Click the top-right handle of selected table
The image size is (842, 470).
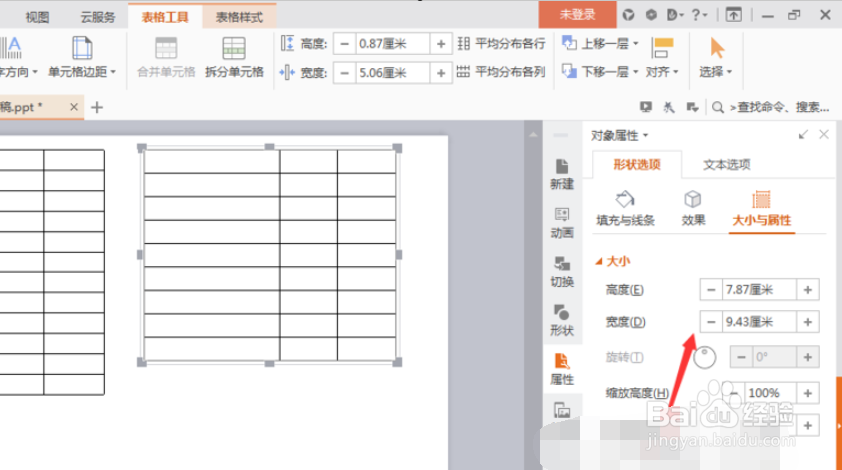click(x=397, y=148)
